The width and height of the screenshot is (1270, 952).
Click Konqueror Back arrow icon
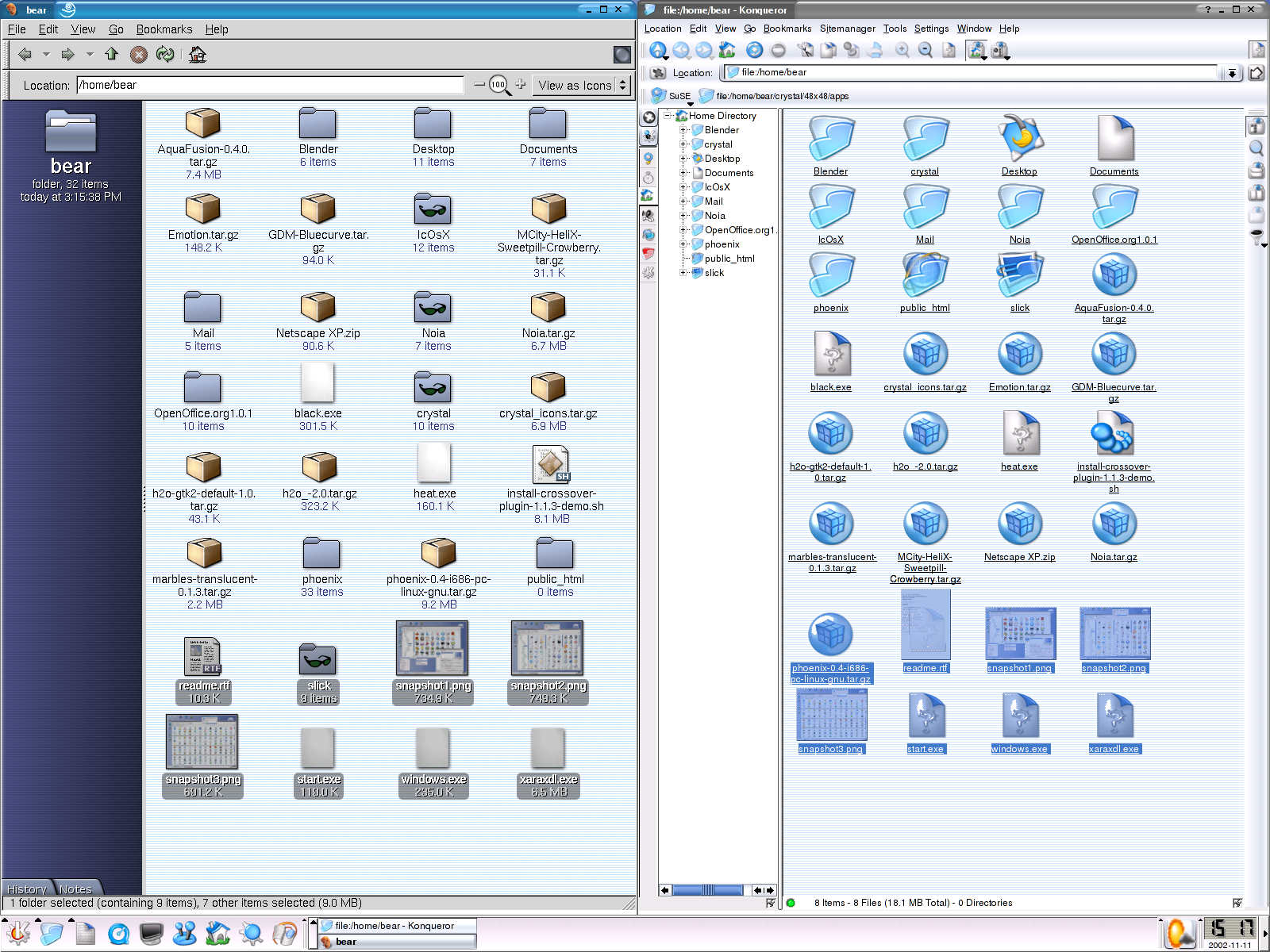coord(681,50)
